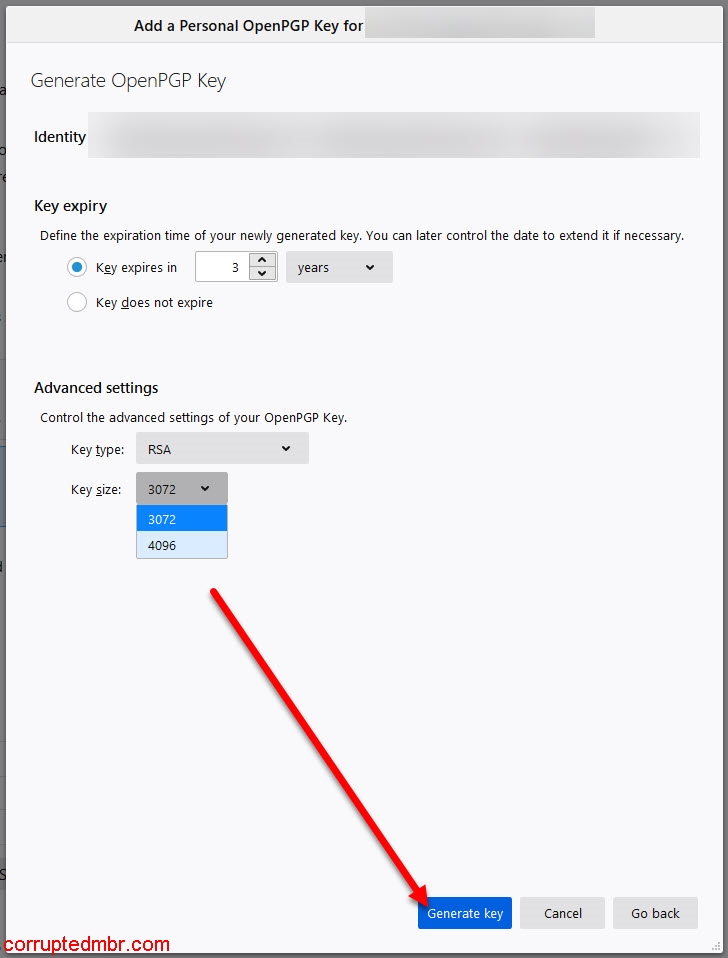The image size is (728, 958).
Task: Select the "Key does not expire" radio button
Action: (x=77, y=302)
